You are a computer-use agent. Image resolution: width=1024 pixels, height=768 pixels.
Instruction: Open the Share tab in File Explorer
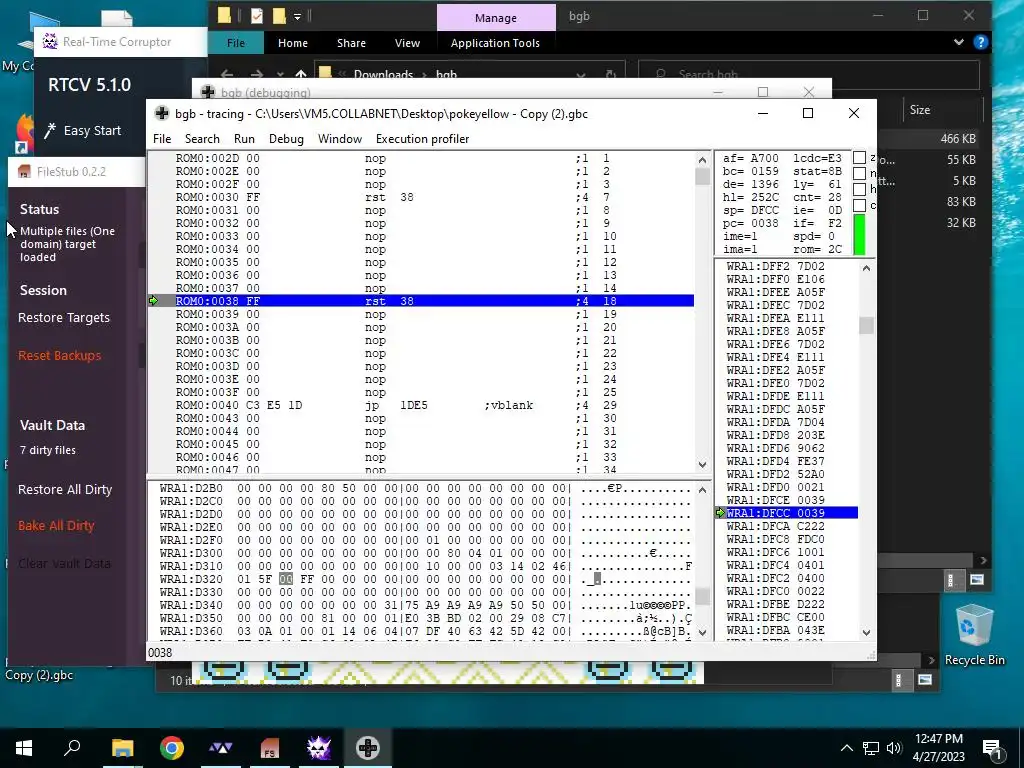tap(351, 43)
